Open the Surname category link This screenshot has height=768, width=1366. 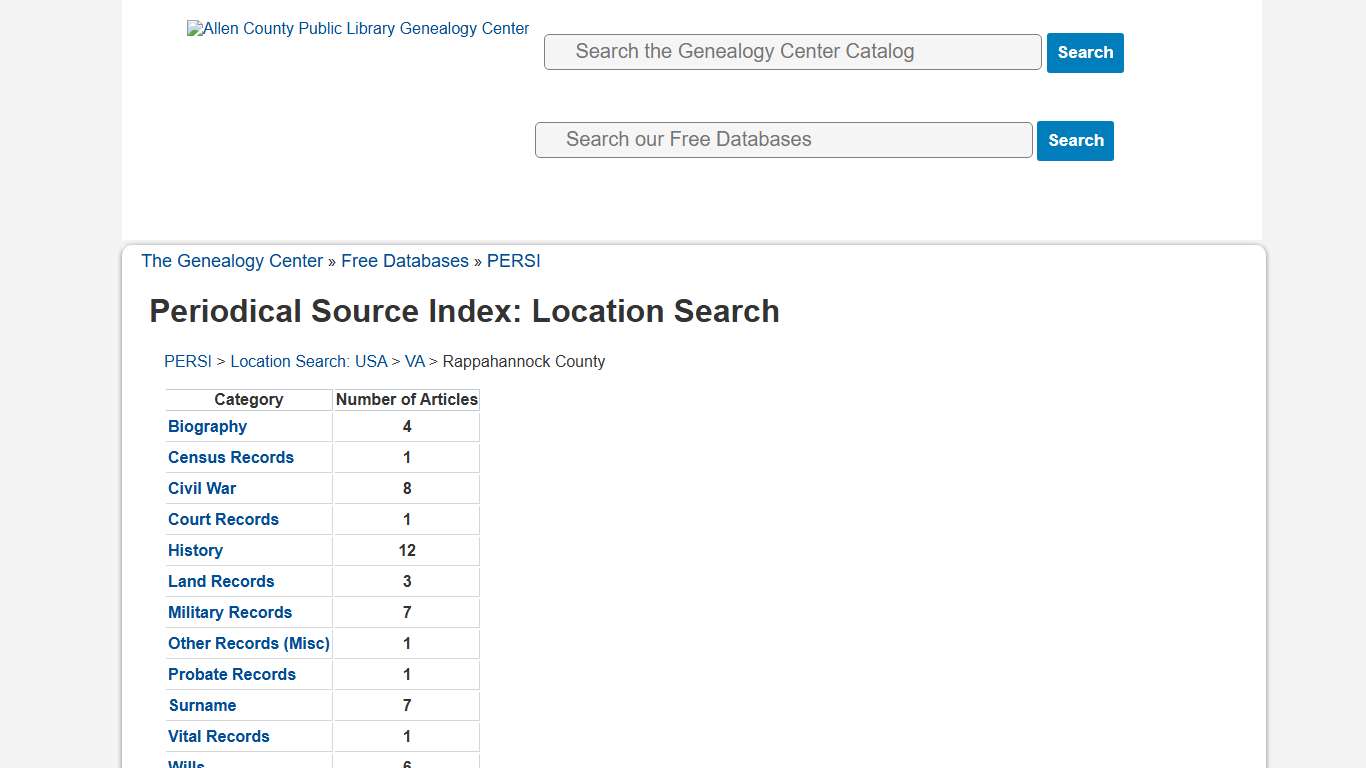pyautogui.click(x=202, y=705)
